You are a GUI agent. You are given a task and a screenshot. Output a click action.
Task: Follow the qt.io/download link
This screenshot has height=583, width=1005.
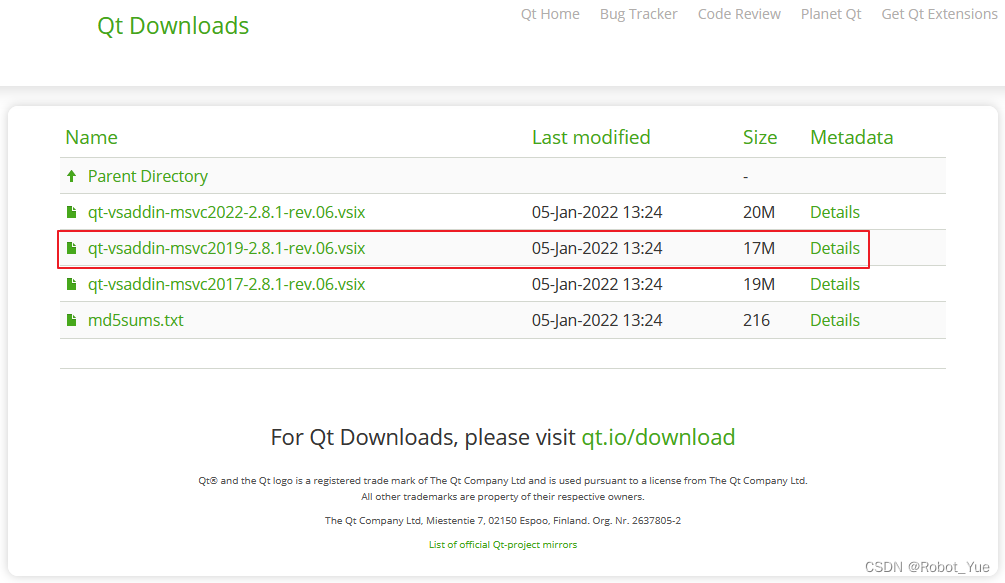[658, 437]
